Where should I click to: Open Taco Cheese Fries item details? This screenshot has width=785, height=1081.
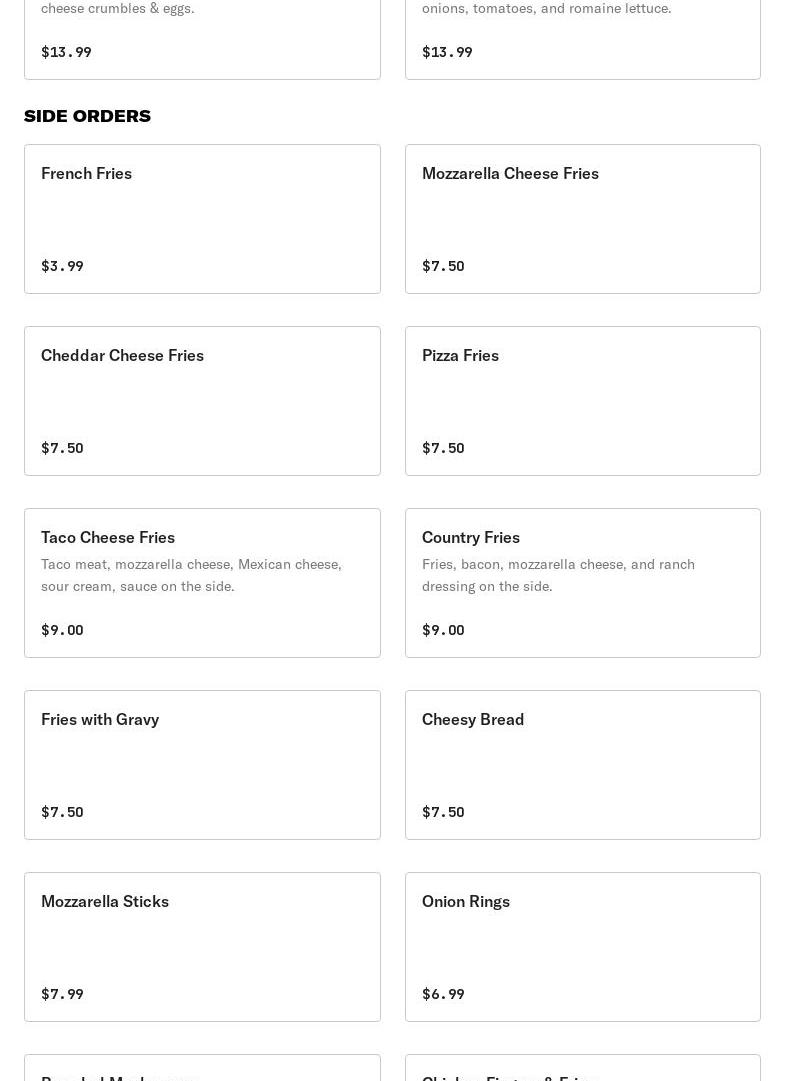[202, 583]
